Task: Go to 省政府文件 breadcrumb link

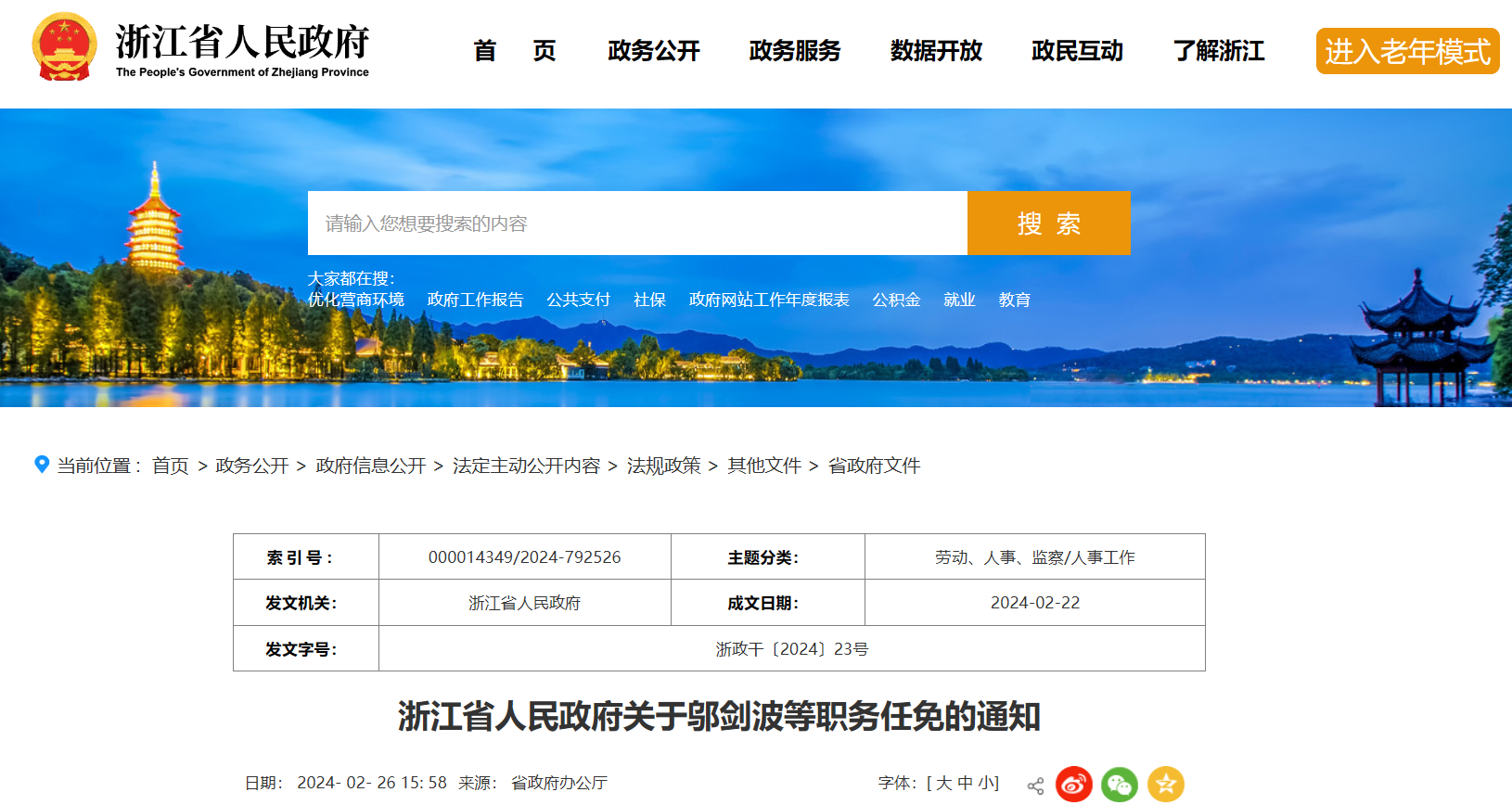Action: 874,466
